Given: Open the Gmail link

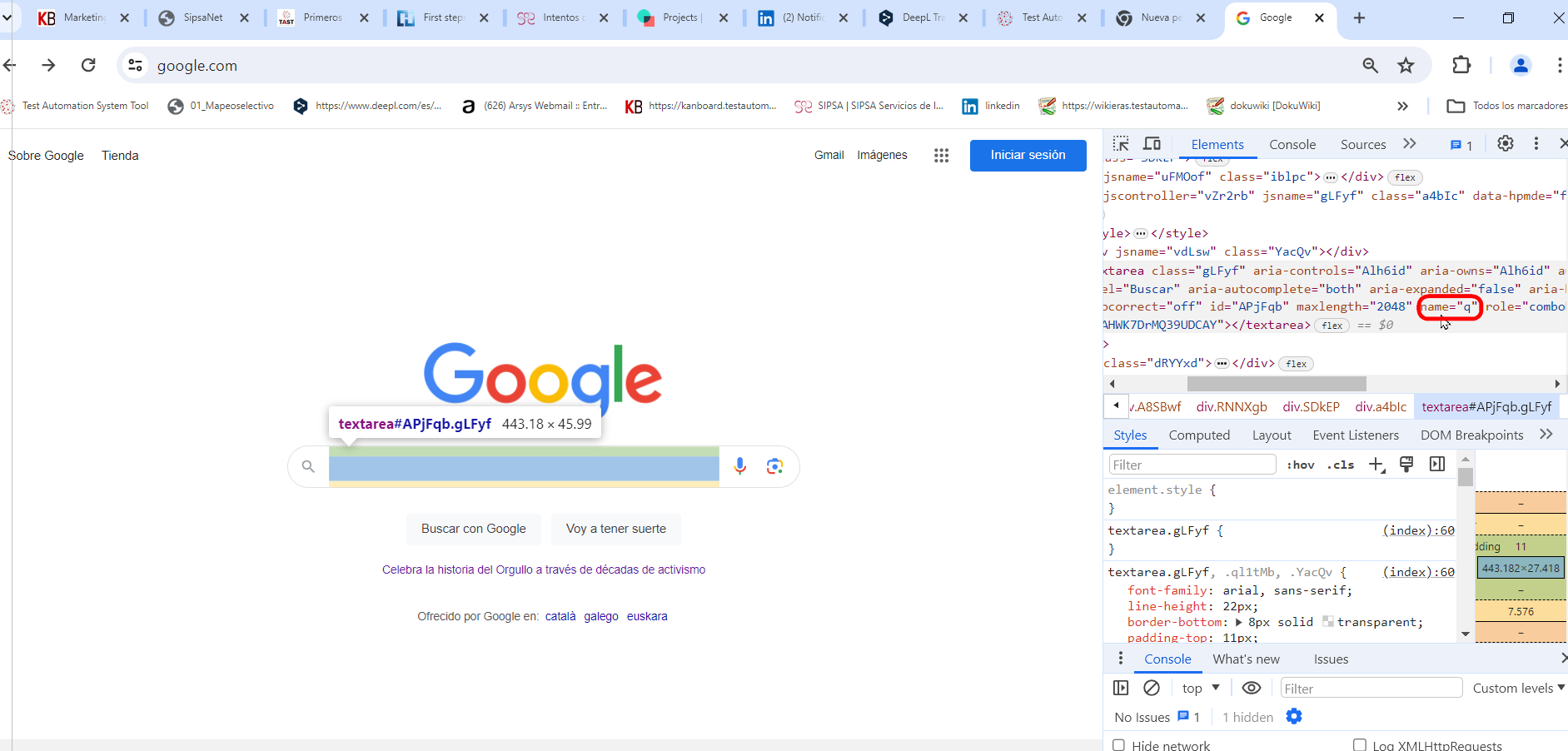Looking at the screenshot, I should pos(829,156).
